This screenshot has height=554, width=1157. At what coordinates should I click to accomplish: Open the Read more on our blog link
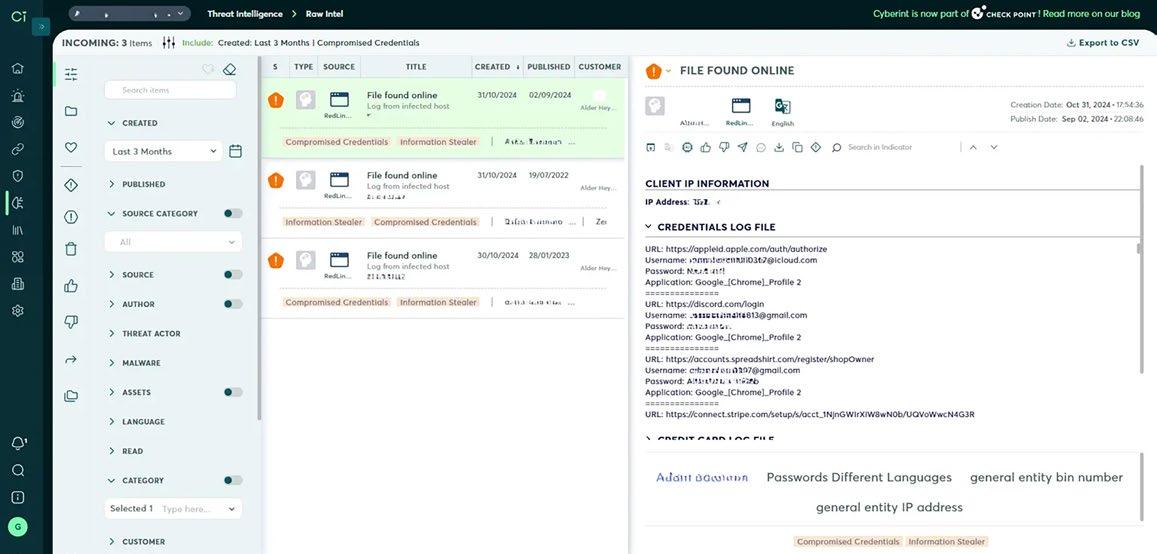(1091, 13)
